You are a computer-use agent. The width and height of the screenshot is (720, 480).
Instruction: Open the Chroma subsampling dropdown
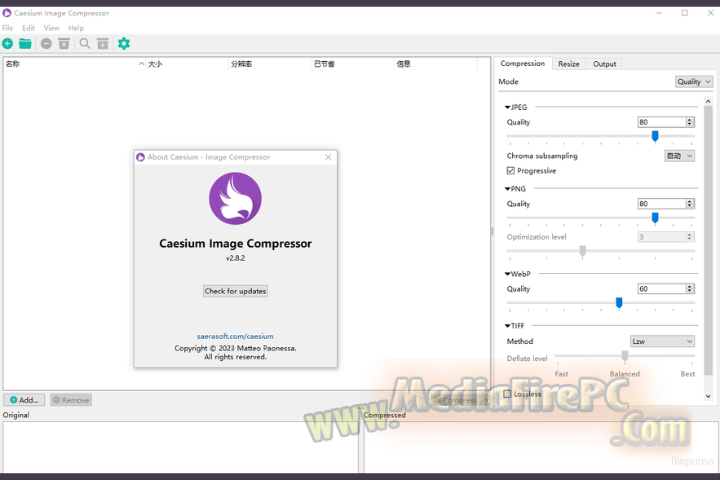[x=680, y=156]
